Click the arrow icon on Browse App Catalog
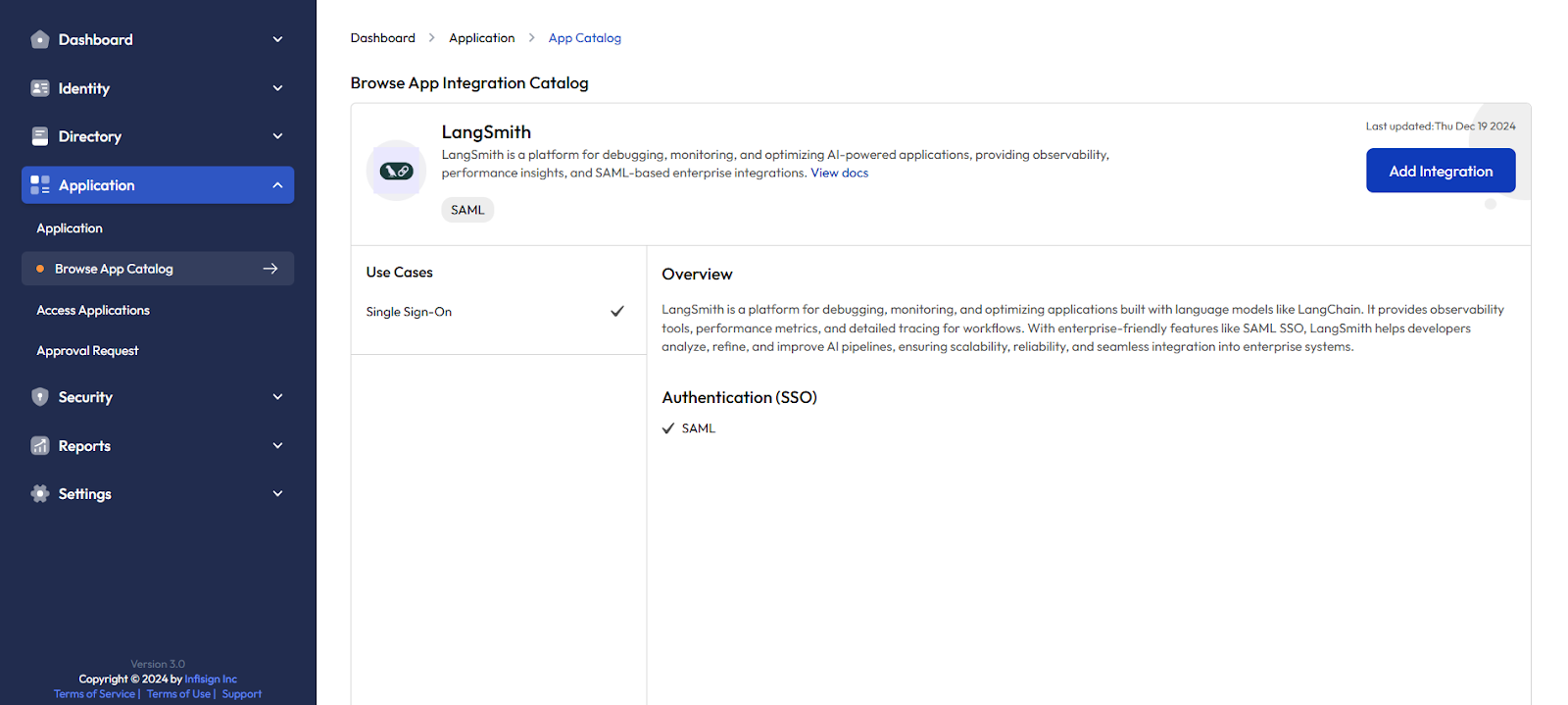Screen dimensions: 1568x705 [270, 269]
